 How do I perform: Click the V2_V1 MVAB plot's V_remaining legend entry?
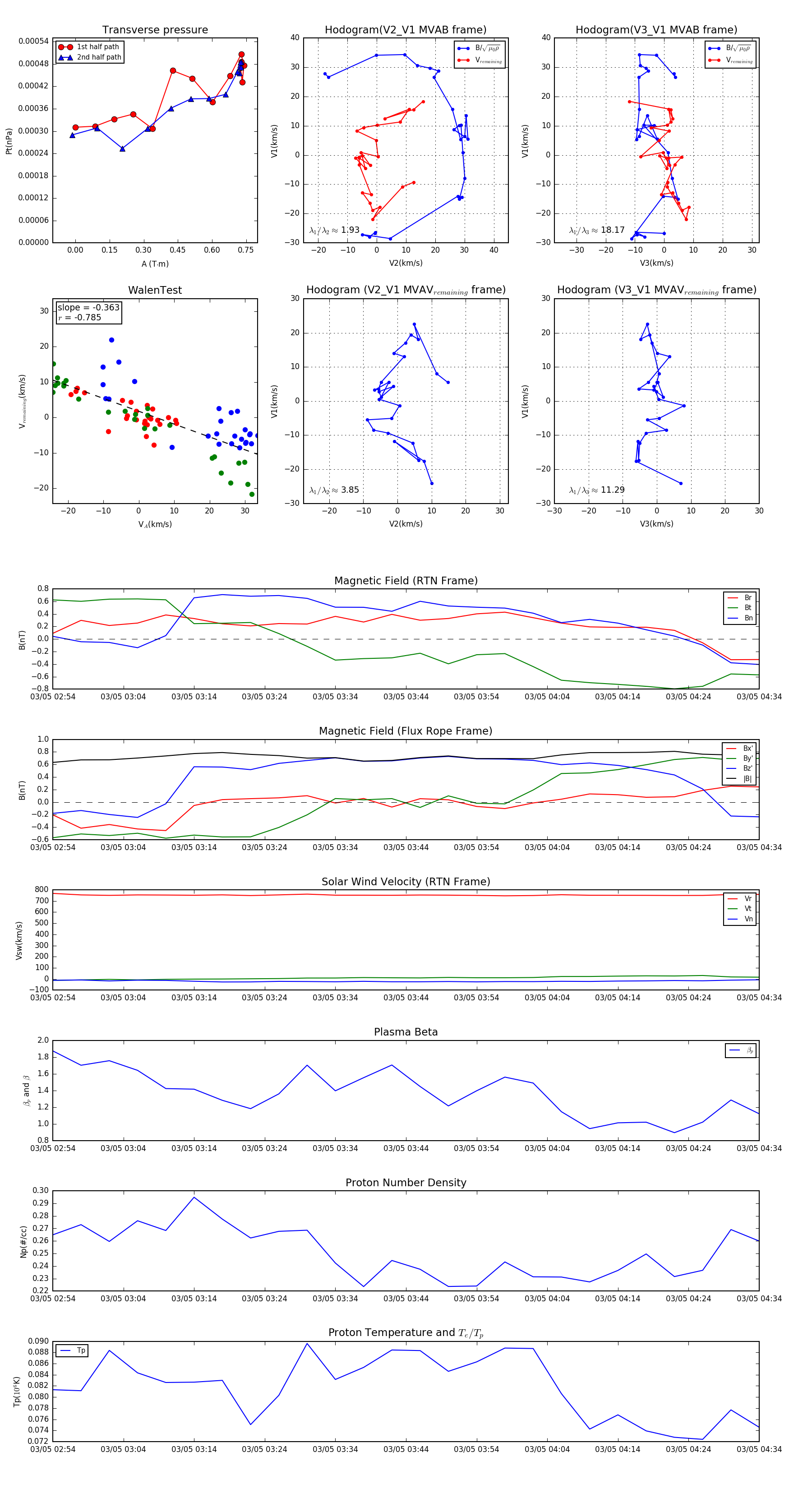(480, 60)
